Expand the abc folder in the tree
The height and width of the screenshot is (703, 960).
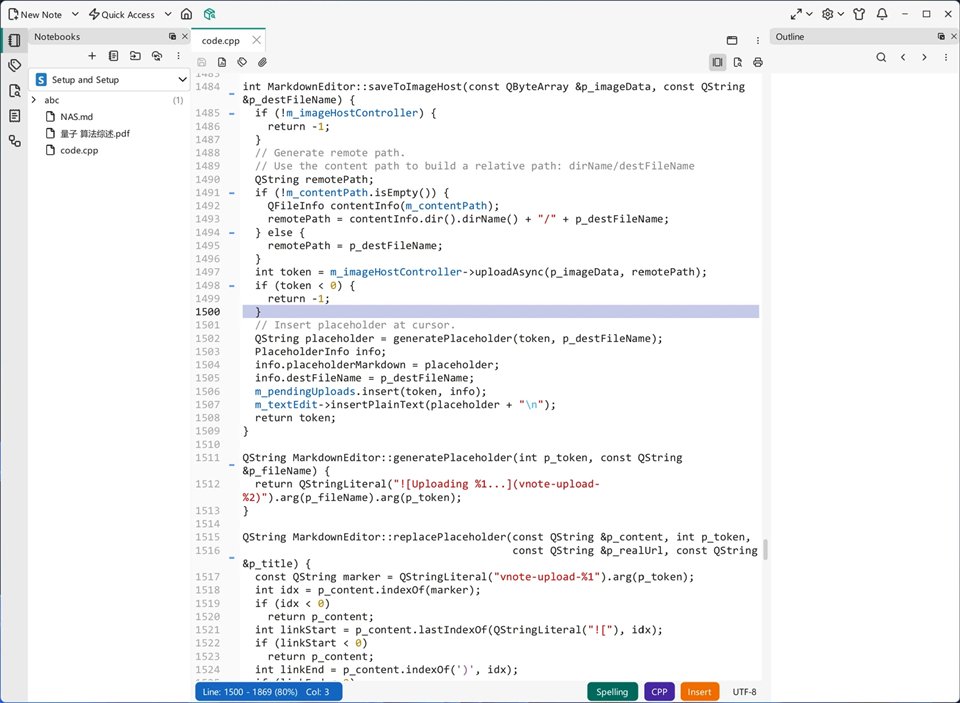[x=34, y=100]
